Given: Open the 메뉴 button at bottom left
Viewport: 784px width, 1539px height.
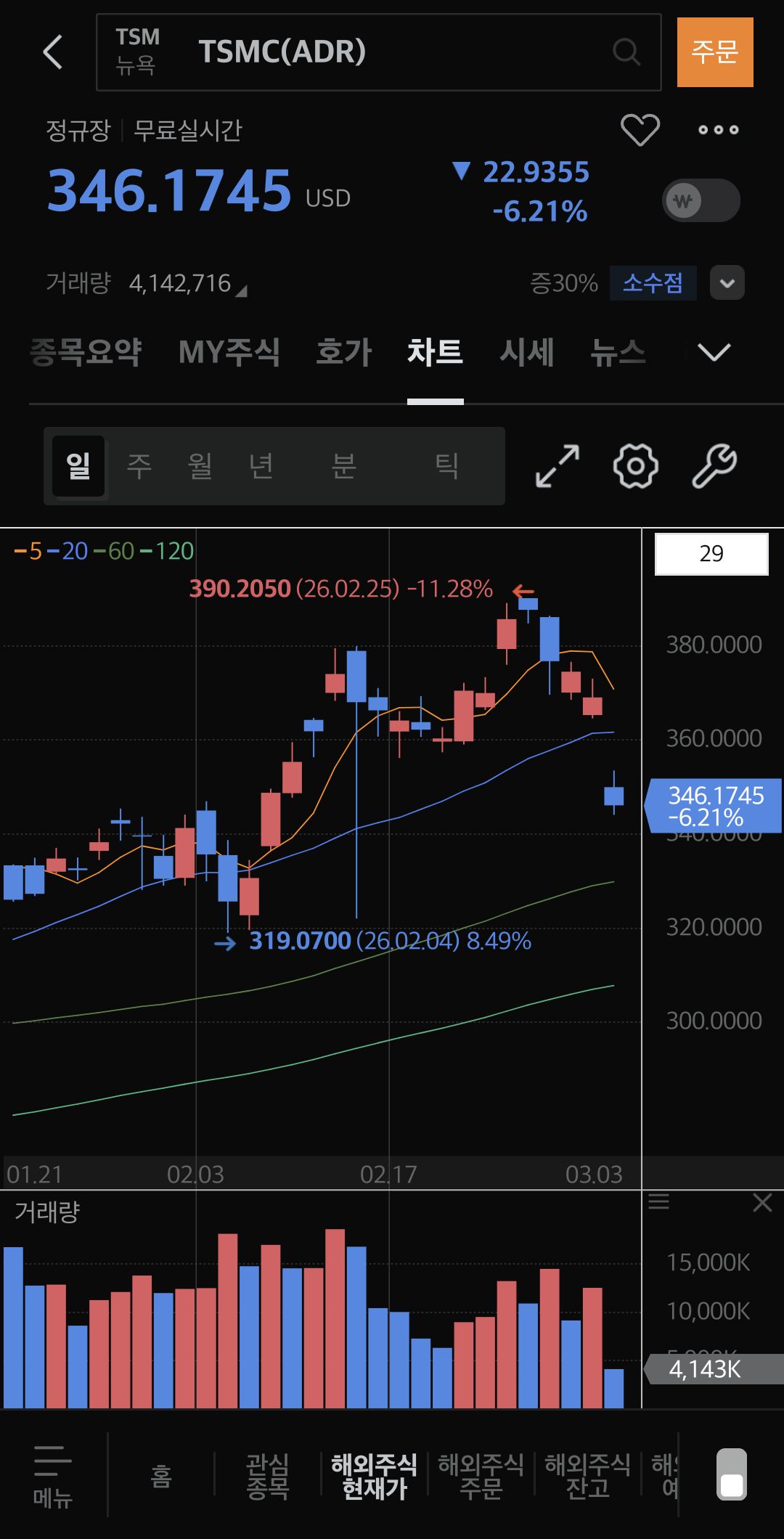Looking at the screenshot, I should pos(53,1476).
